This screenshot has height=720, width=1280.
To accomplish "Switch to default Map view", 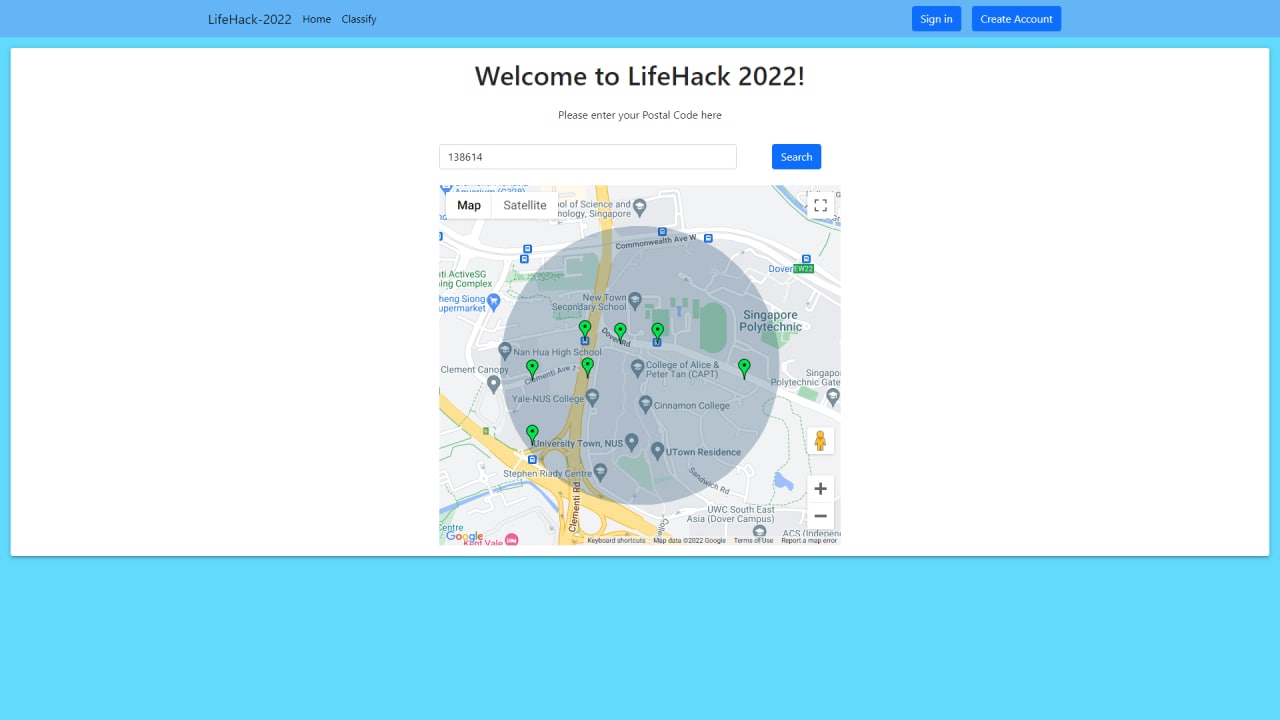I will [x=469, y=205].
